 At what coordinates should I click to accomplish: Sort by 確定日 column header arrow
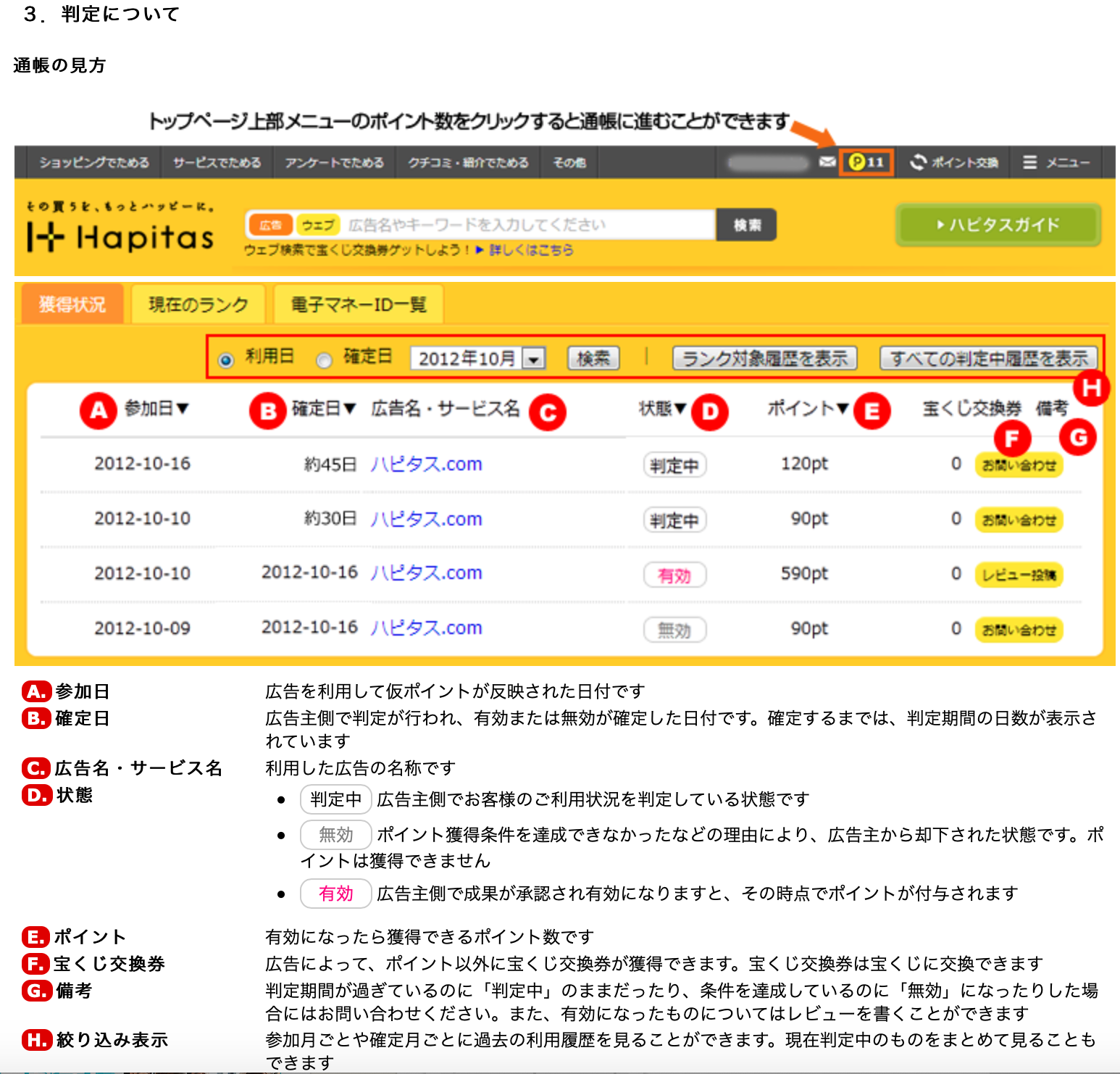[x=350, y=409]
